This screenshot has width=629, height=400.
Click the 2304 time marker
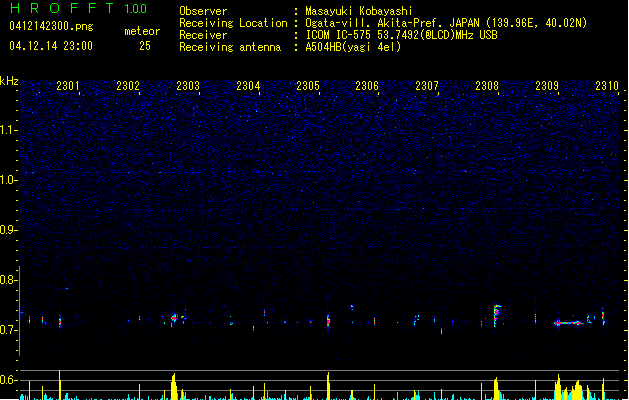coord(248,86)
